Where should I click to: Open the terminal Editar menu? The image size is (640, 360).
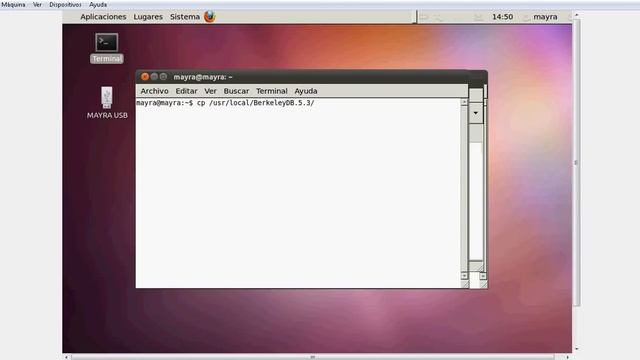click(186, 91)
